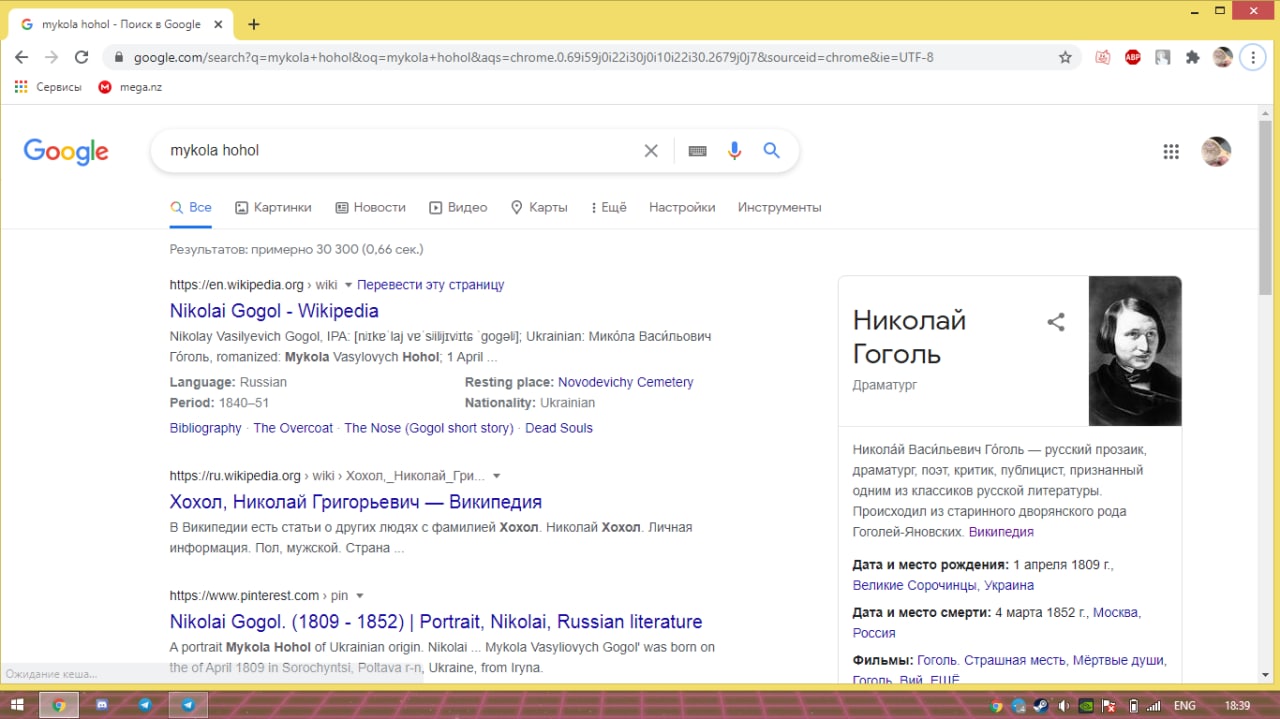Screen dimensions: 1280x719
Task: Open The Nose (Gogol short story) link
Action: pos(428,428)
